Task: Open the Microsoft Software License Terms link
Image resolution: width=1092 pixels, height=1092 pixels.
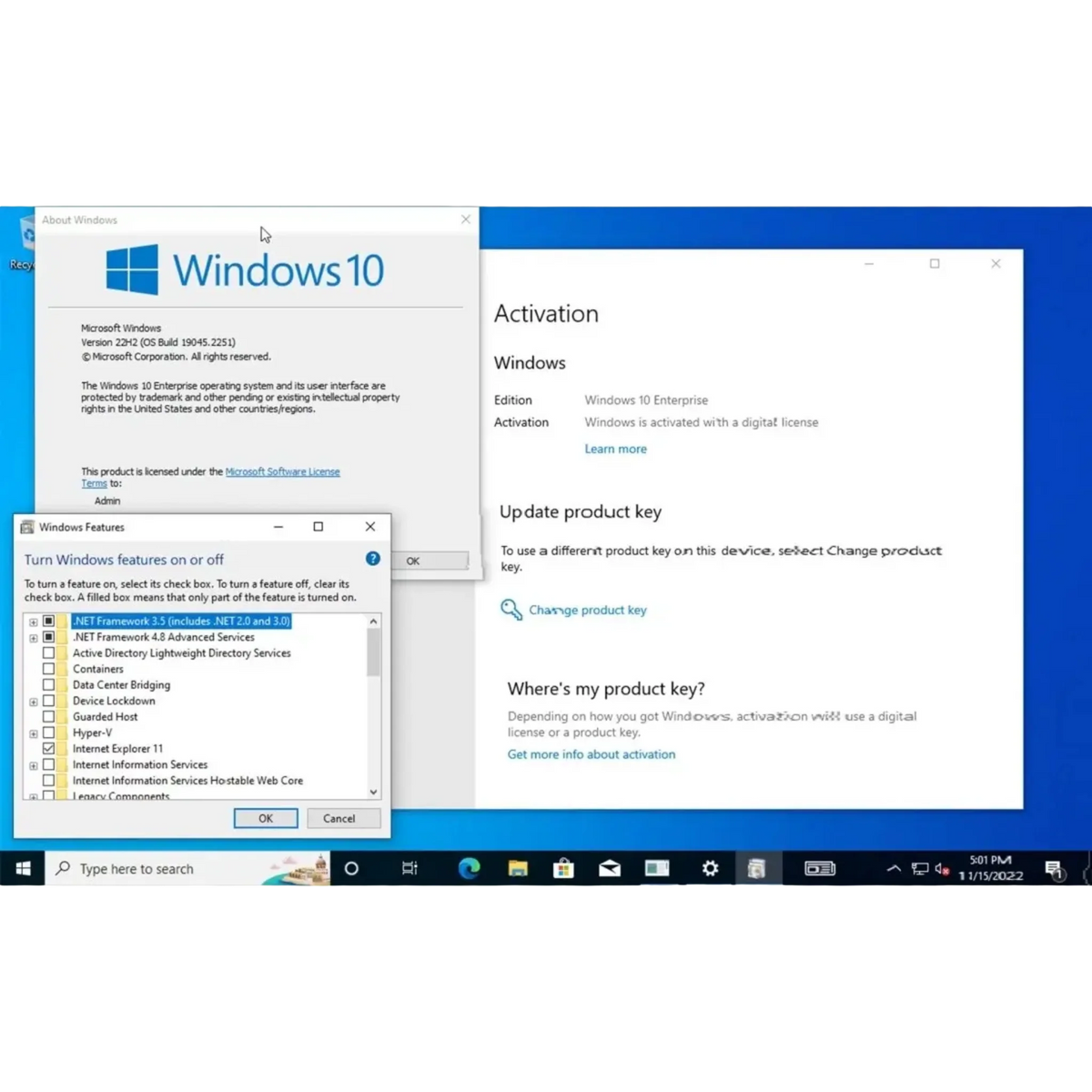Action: click(x=283, y=471)
